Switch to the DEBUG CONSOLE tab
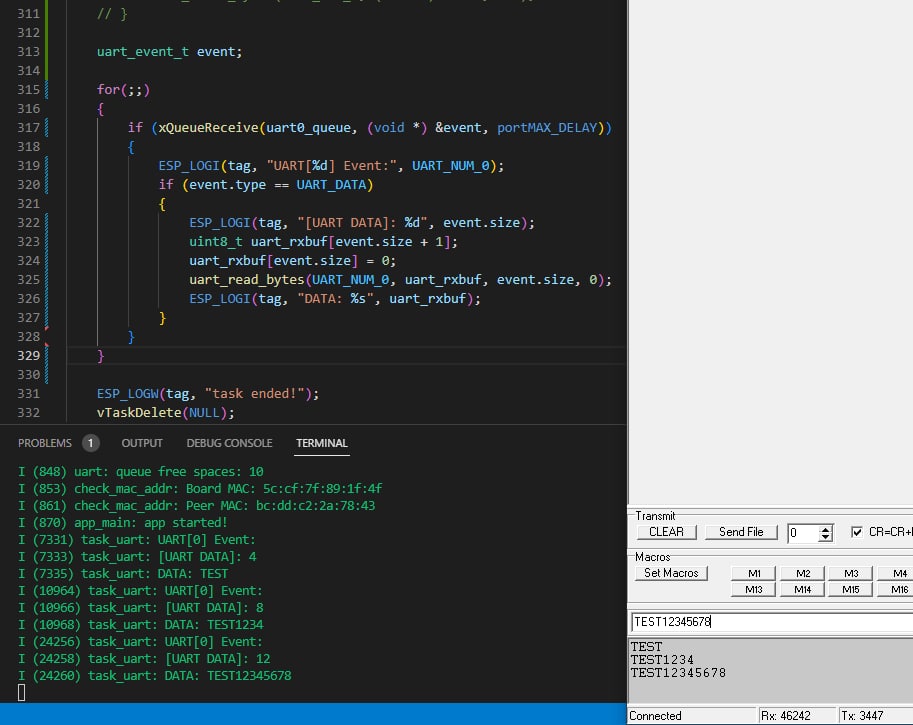The width and height of the screenshot is (913, 725). [x=229, y=443]
